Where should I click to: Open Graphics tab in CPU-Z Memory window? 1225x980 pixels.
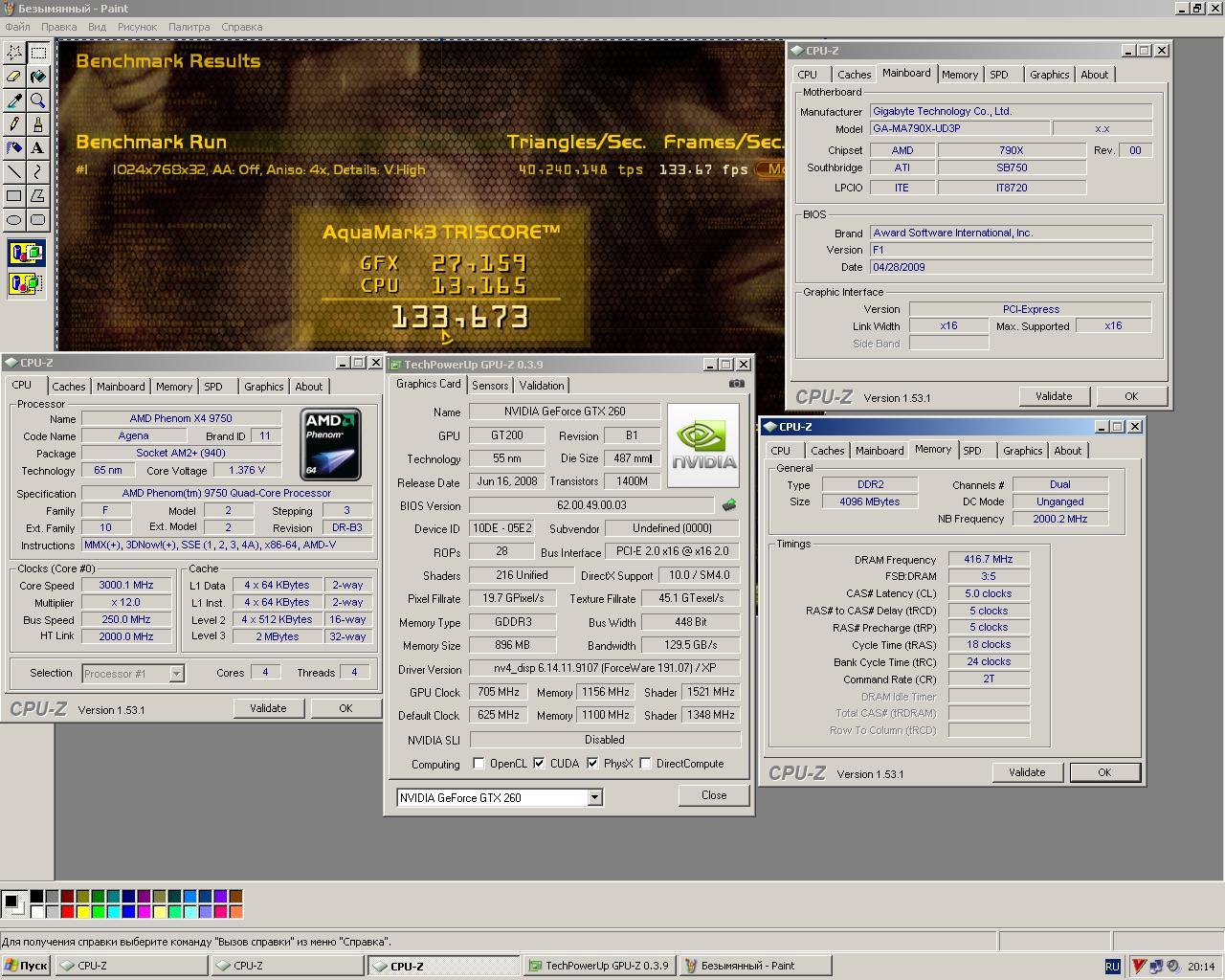click(1023, 451)
